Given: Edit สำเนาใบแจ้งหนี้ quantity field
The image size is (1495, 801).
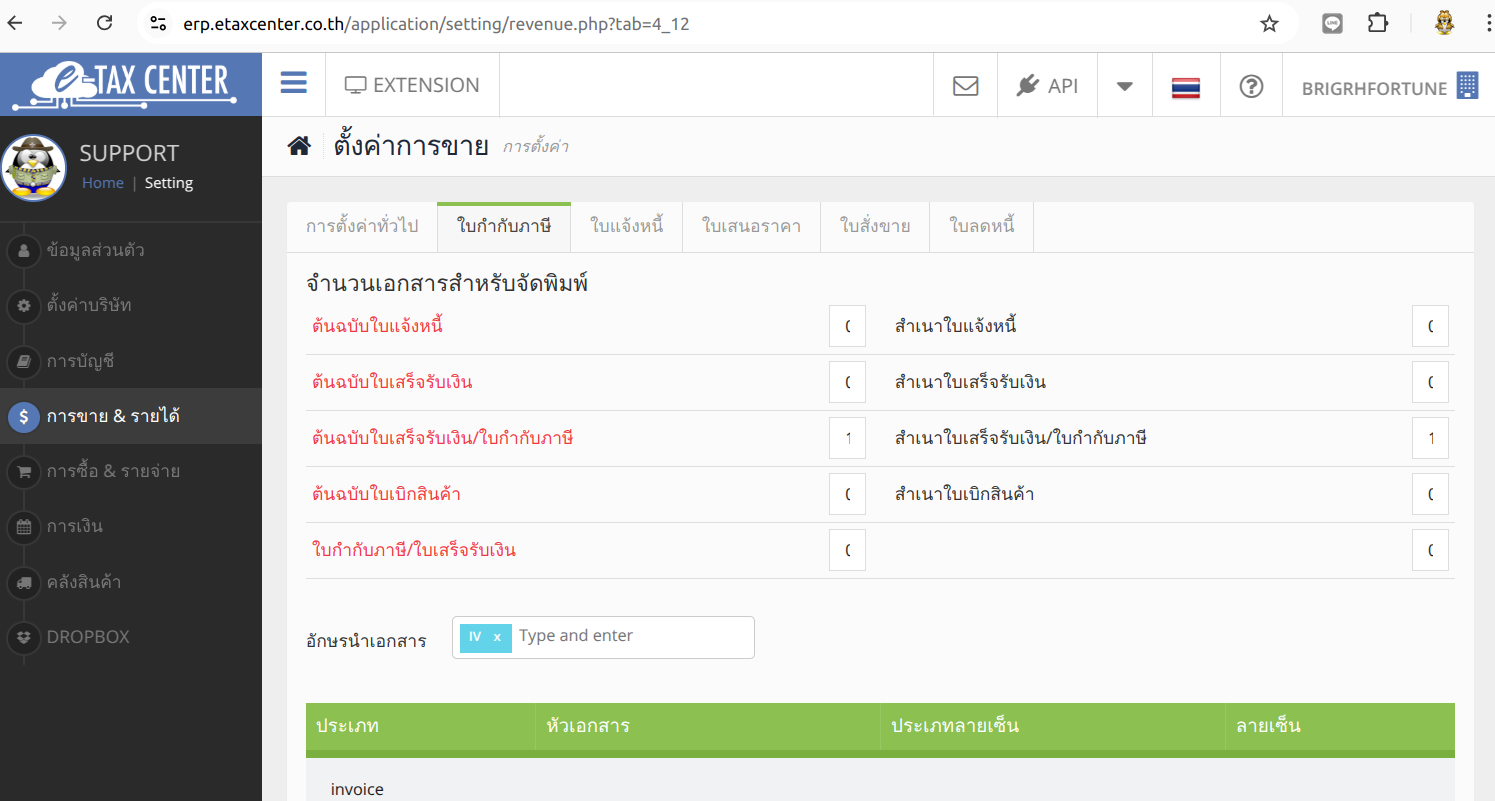Looking at the screenshot, I should 1430,326.
